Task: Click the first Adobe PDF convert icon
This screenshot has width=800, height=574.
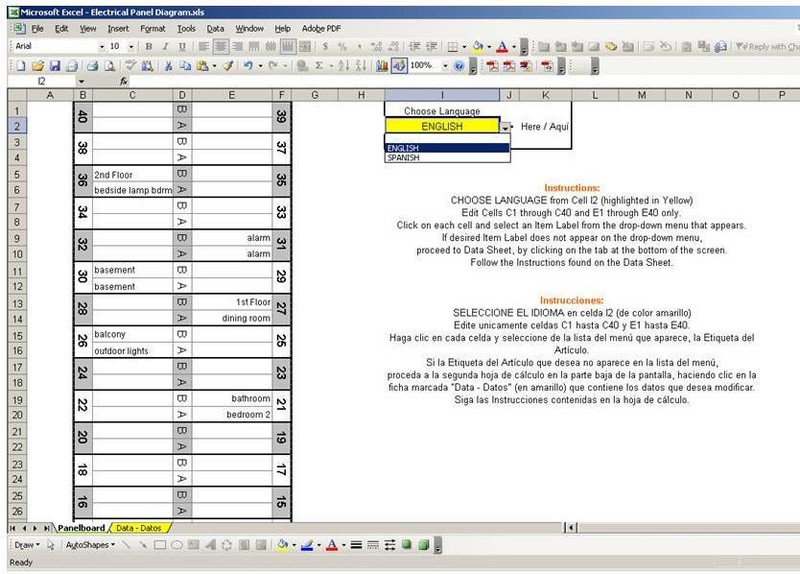Action: coord(492,66)
